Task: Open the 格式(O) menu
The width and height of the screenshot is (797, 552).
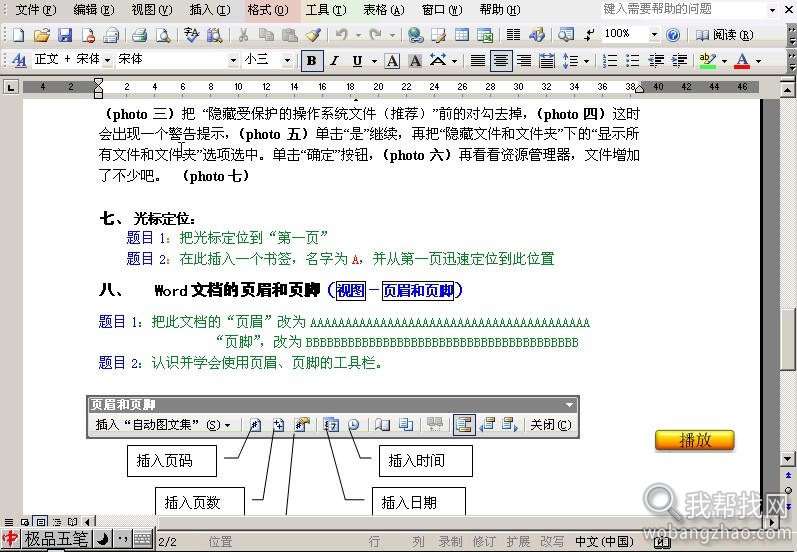Action: [268, 10]
